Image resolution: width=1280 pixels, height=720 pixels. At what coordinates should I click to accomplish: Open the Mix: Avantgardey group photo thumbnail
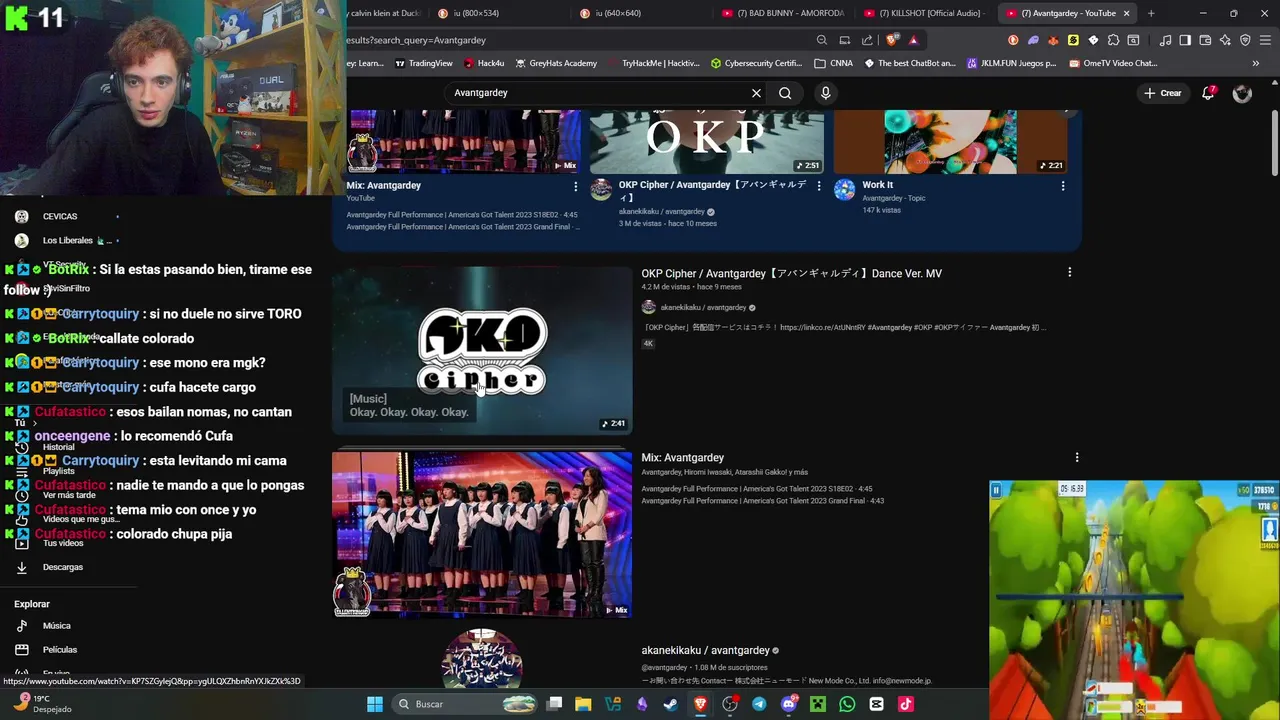click(x=482, y=534)
